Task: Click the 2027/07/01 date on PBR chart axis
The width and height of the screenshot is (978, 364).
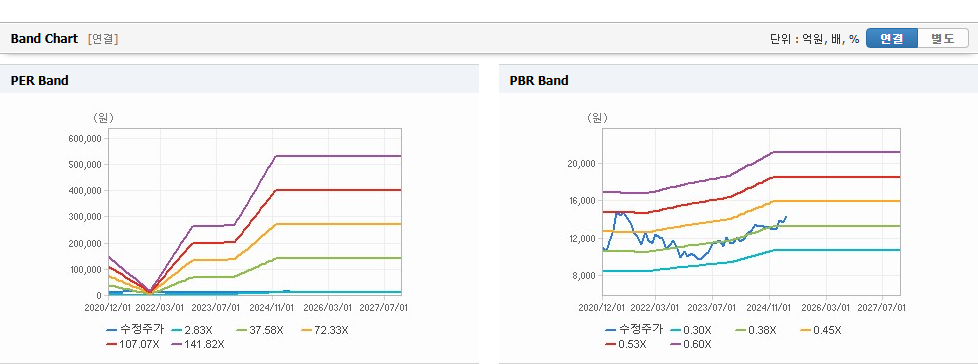Action: [882, 307]
